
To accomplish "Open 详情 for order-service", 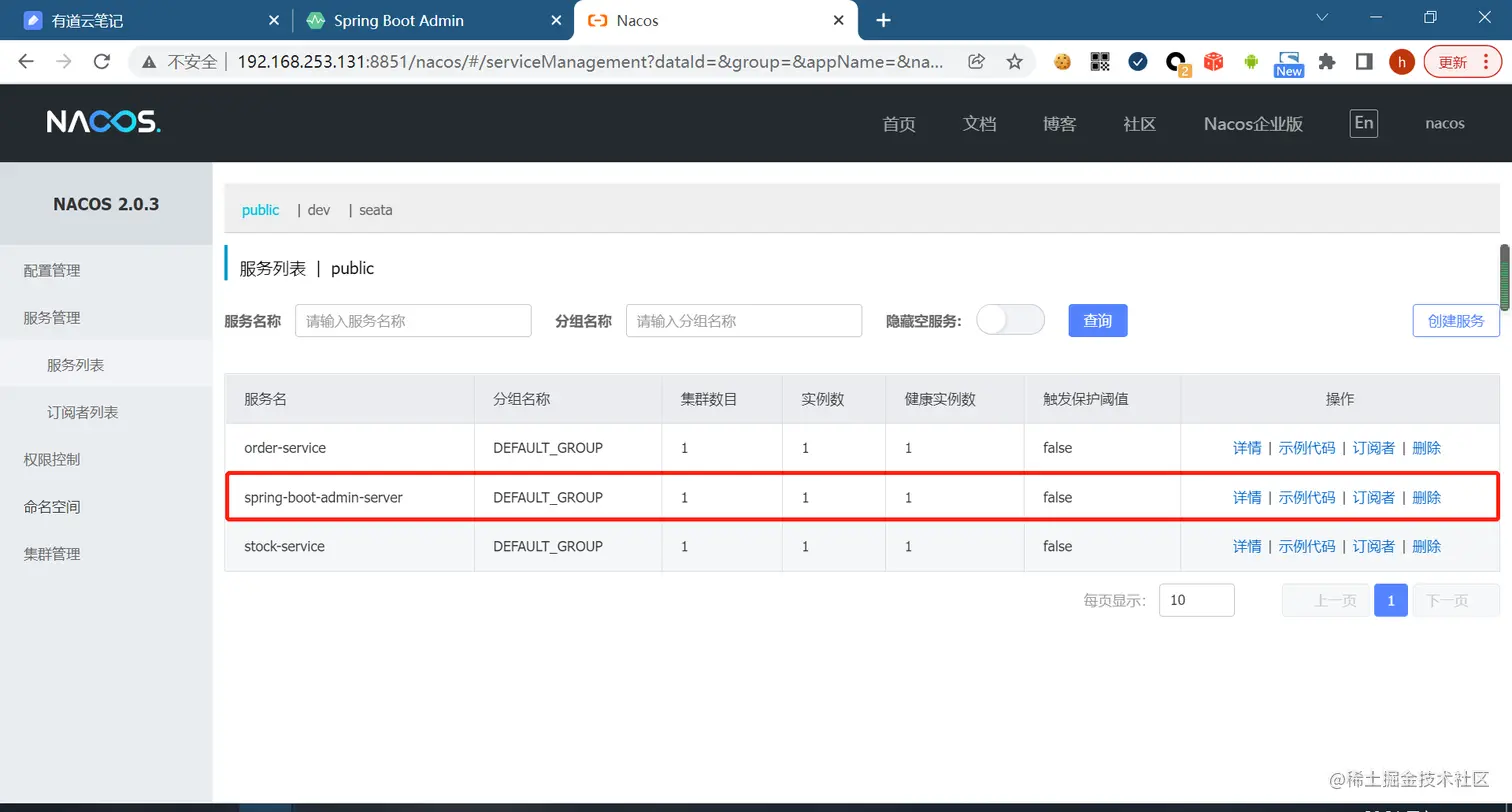I will coord(1247,448).
